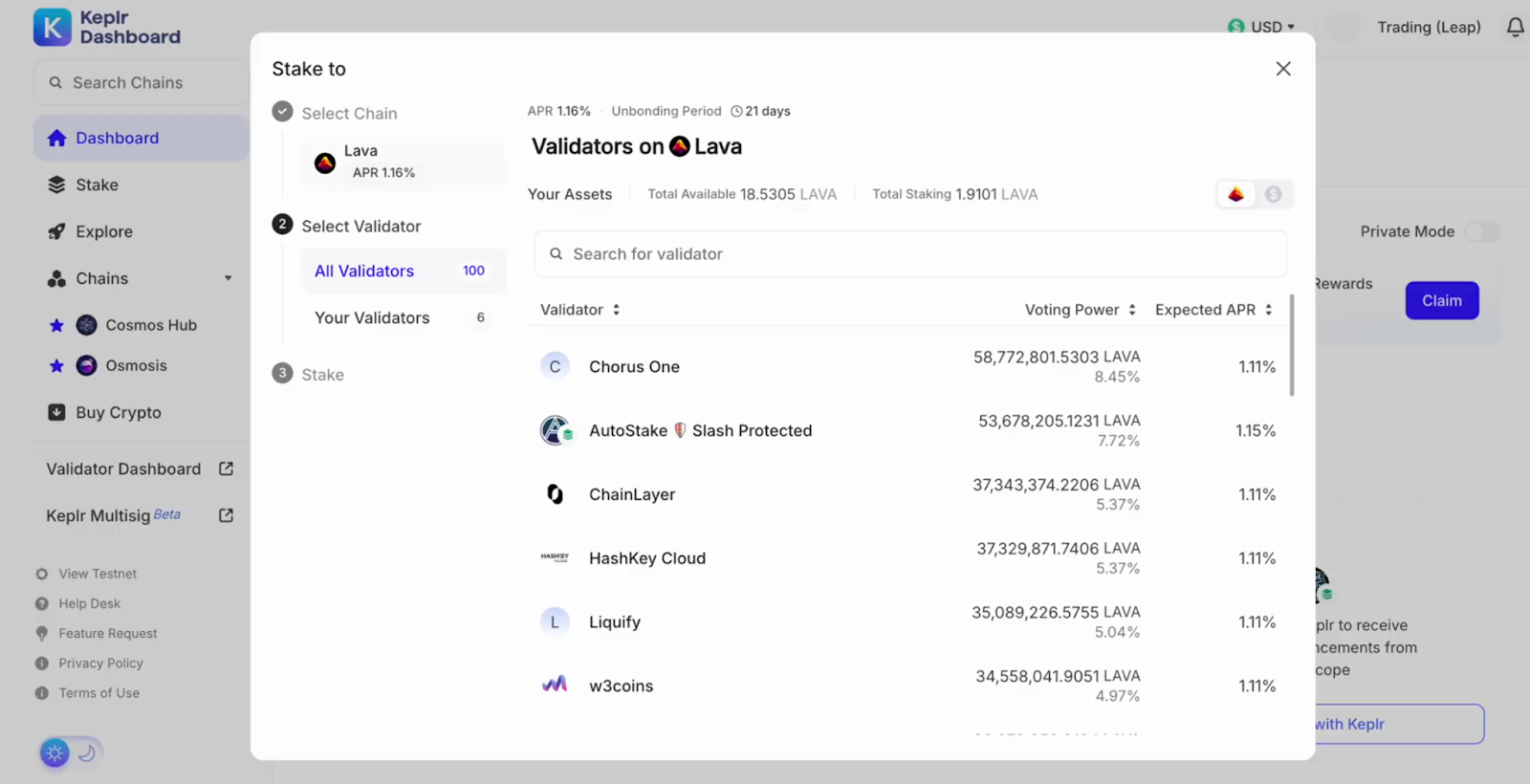Screen dimensions: 1530x784
Task: Click Lava APR 1.16% chain card
Action: click(x=403, y=162)
